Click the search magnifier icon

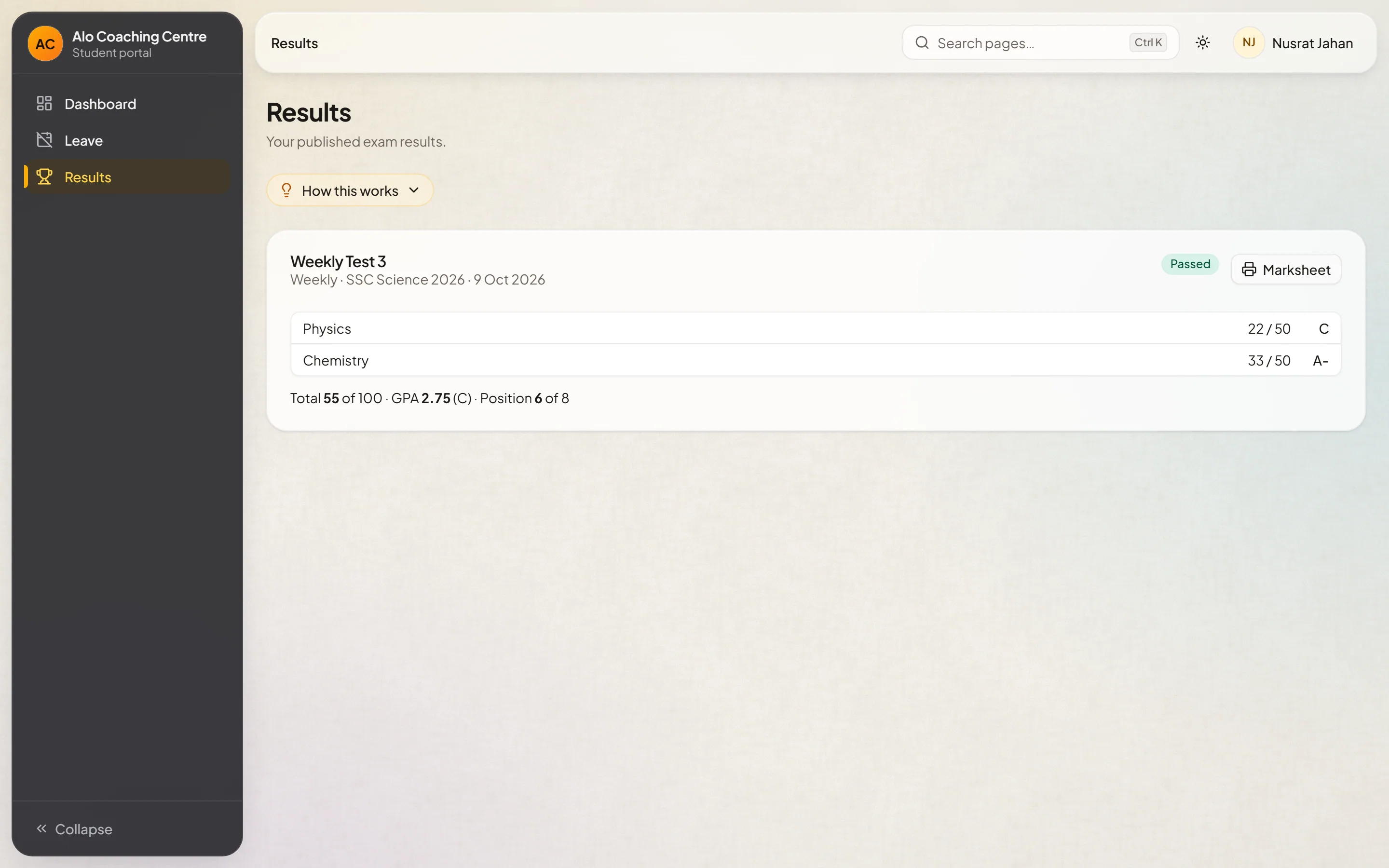click(x=922, y=43)
